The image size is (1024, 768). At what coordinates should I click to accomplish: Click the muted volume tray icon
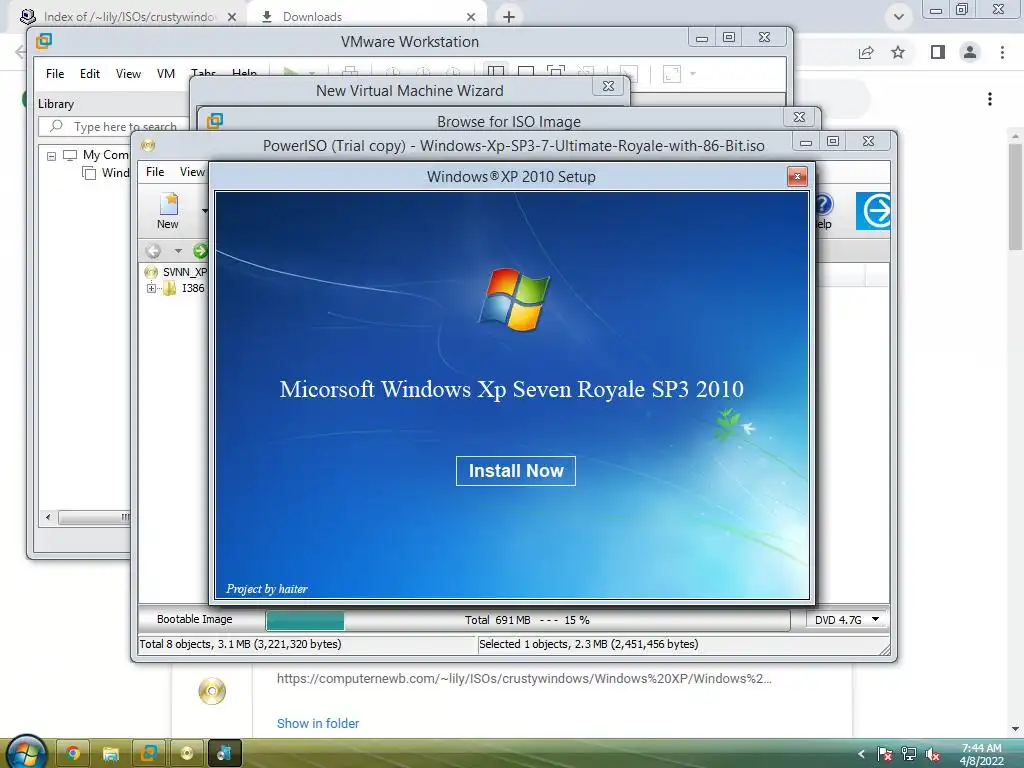tap(933, 754)
